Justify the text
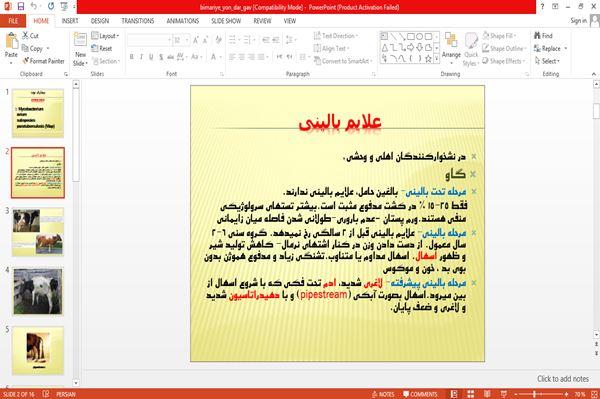Viewport: 600px width, 399px height. click(x=261, y=57)
